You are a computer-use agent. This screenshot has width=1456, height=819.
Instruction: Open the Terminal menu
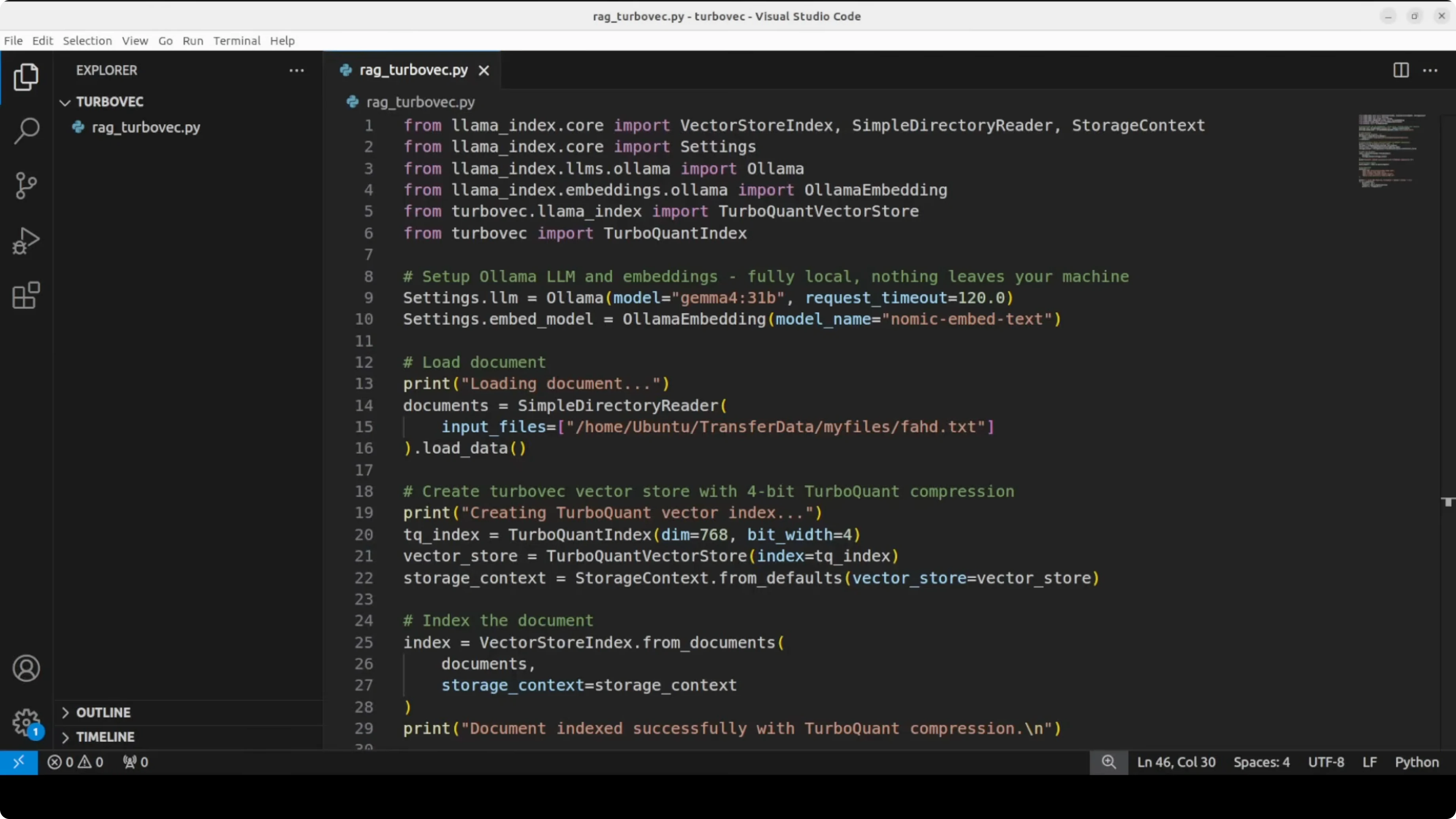pyautogui.click(x=237, y=40)
